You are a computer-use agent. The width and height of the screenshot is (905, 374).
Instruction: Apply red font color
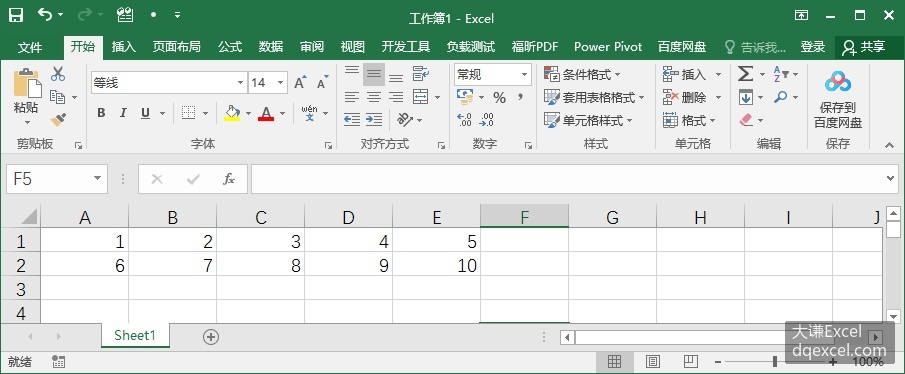266,113
